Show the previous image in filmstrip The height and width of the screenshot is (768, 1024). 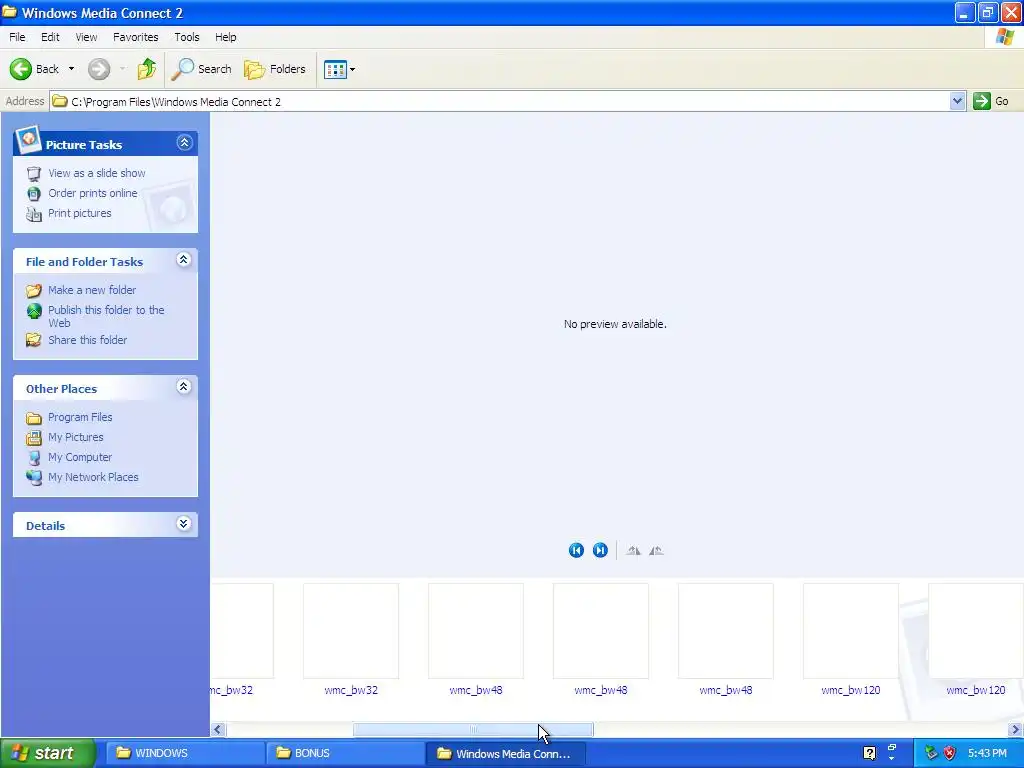[x=576, y=551]
